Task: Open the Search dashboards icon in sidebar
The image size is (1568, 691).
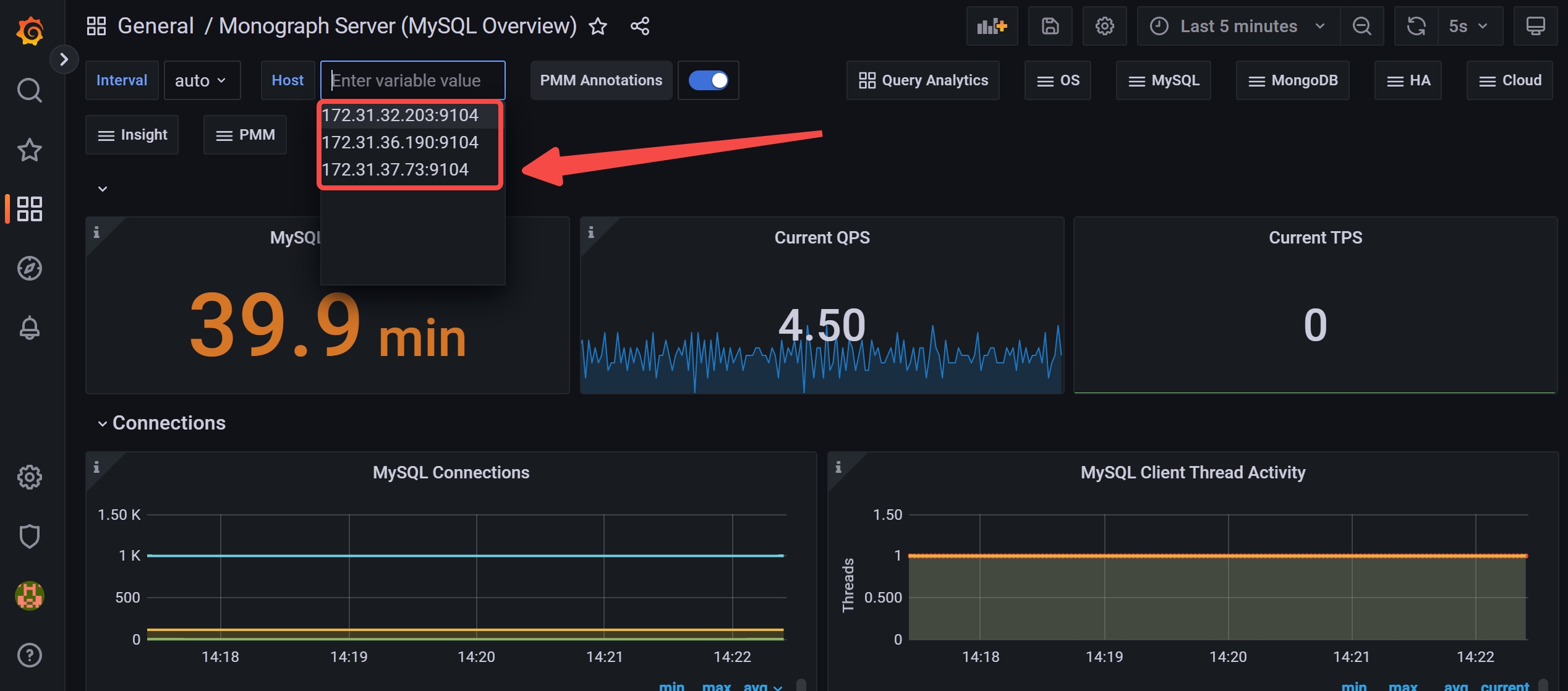Action: point(30,90)
